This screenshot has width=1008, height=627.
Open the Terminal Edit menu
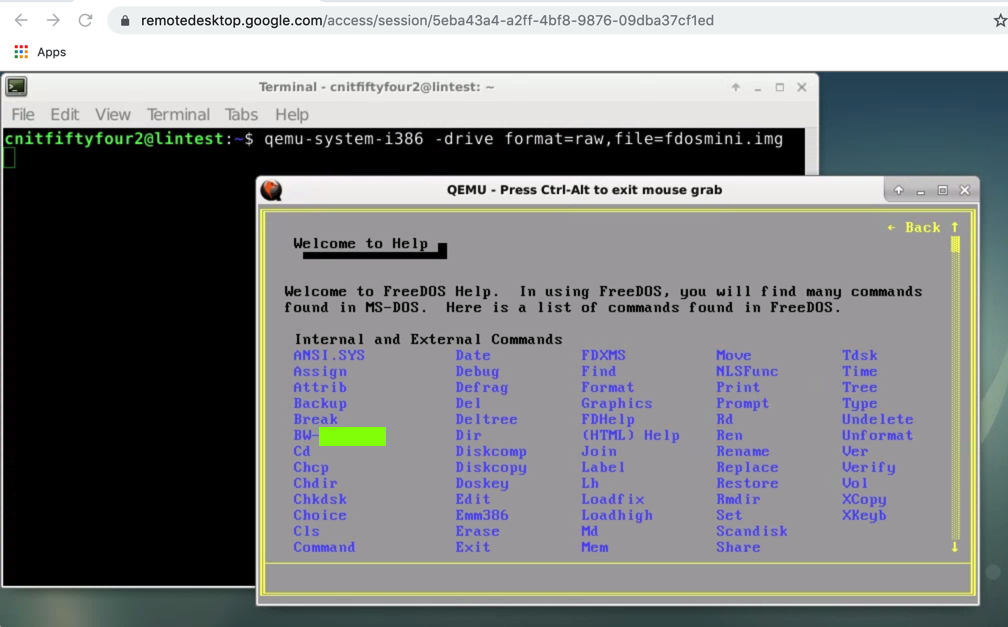pos(65,114)
